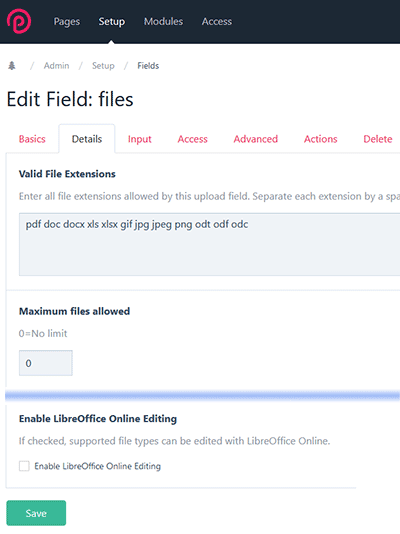Go to Admin breadcrumb link

pos(57,65)
